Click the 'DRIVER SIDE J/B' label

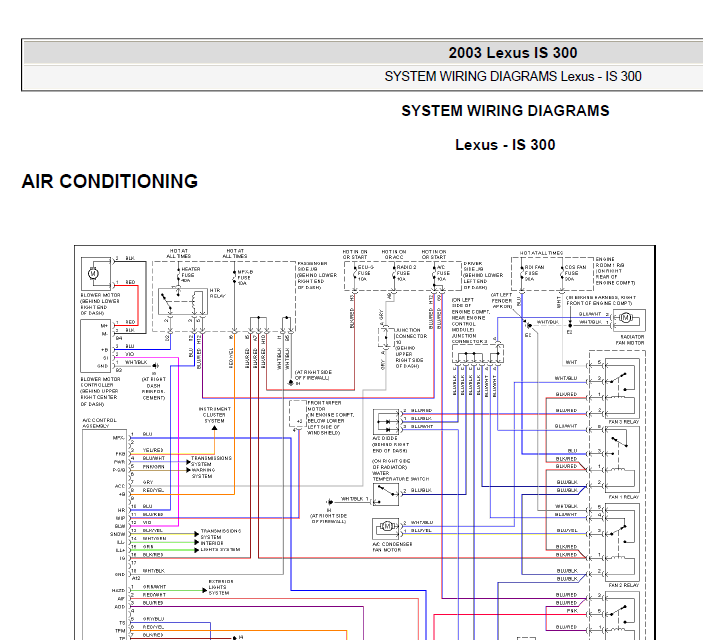(473, 266)
